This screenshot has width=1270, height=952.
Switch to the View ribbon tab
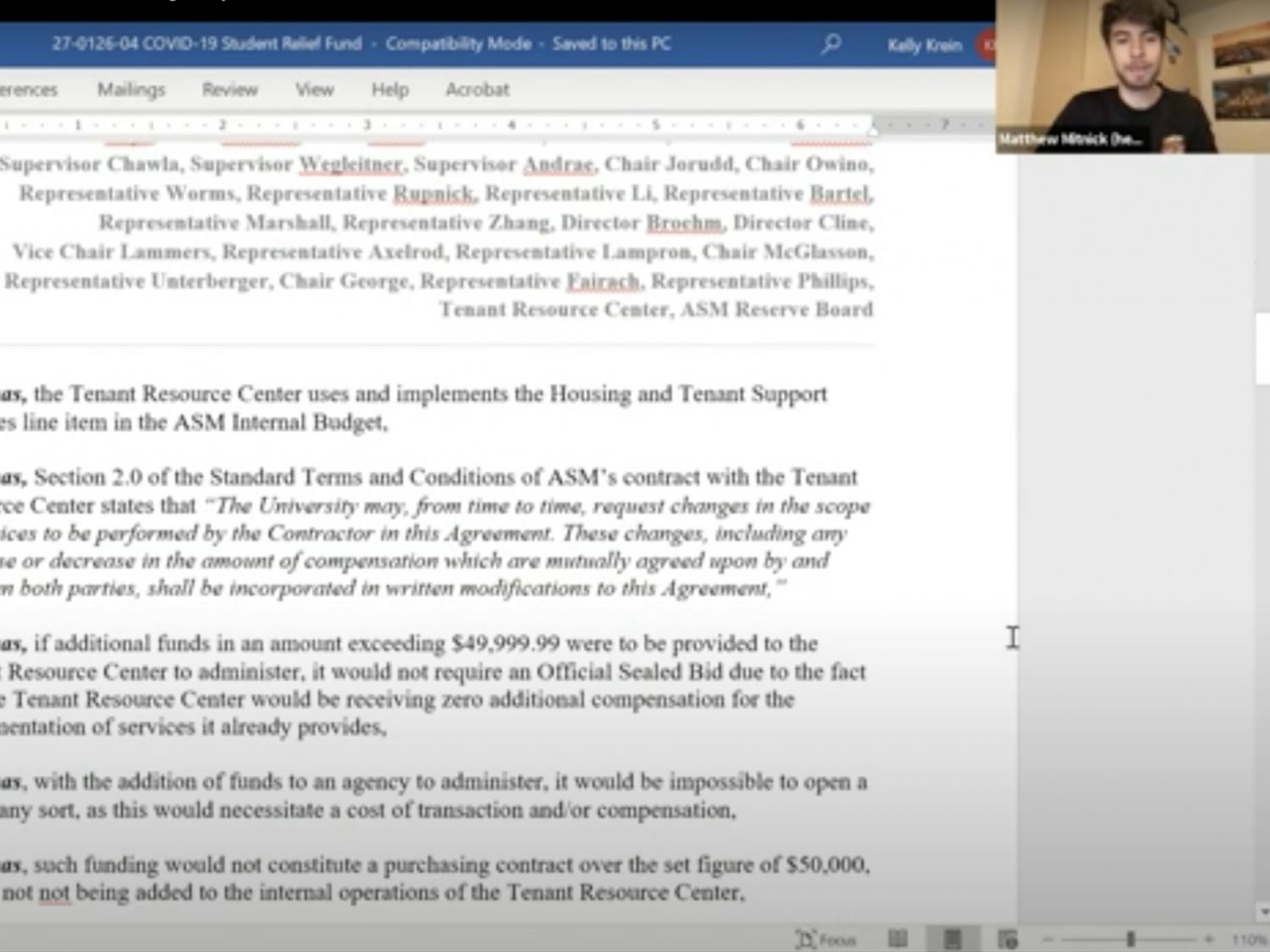point(314,90)
